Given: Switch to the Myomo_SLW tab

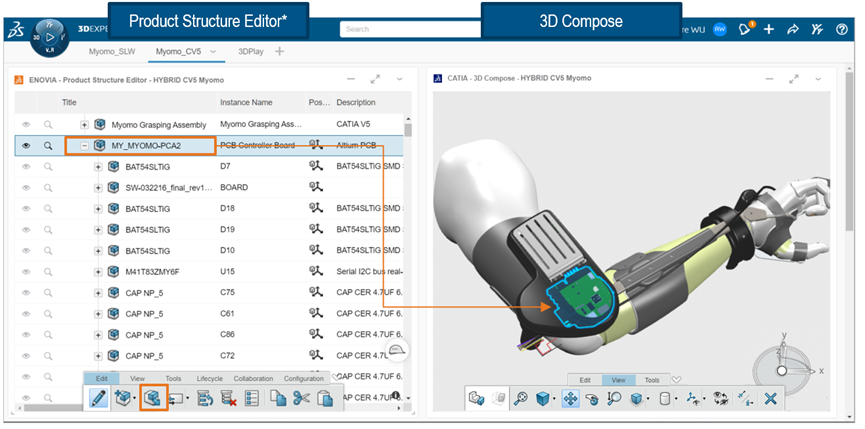Looking at the screenshot, I should [x=111, y=52].
